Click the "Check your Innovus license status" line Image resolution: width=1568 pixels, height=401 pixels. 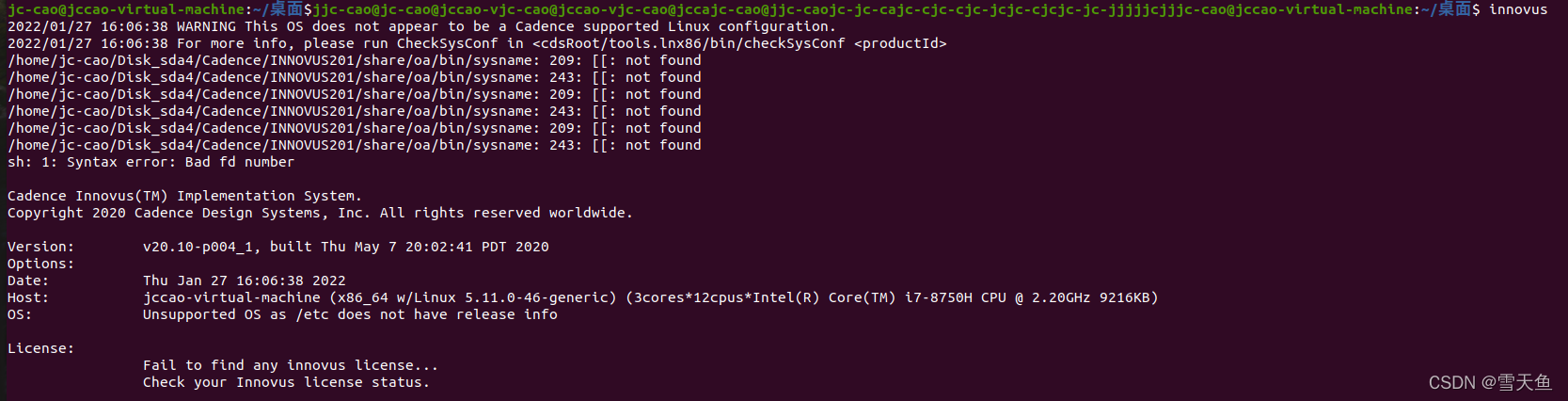click(286, 382)
